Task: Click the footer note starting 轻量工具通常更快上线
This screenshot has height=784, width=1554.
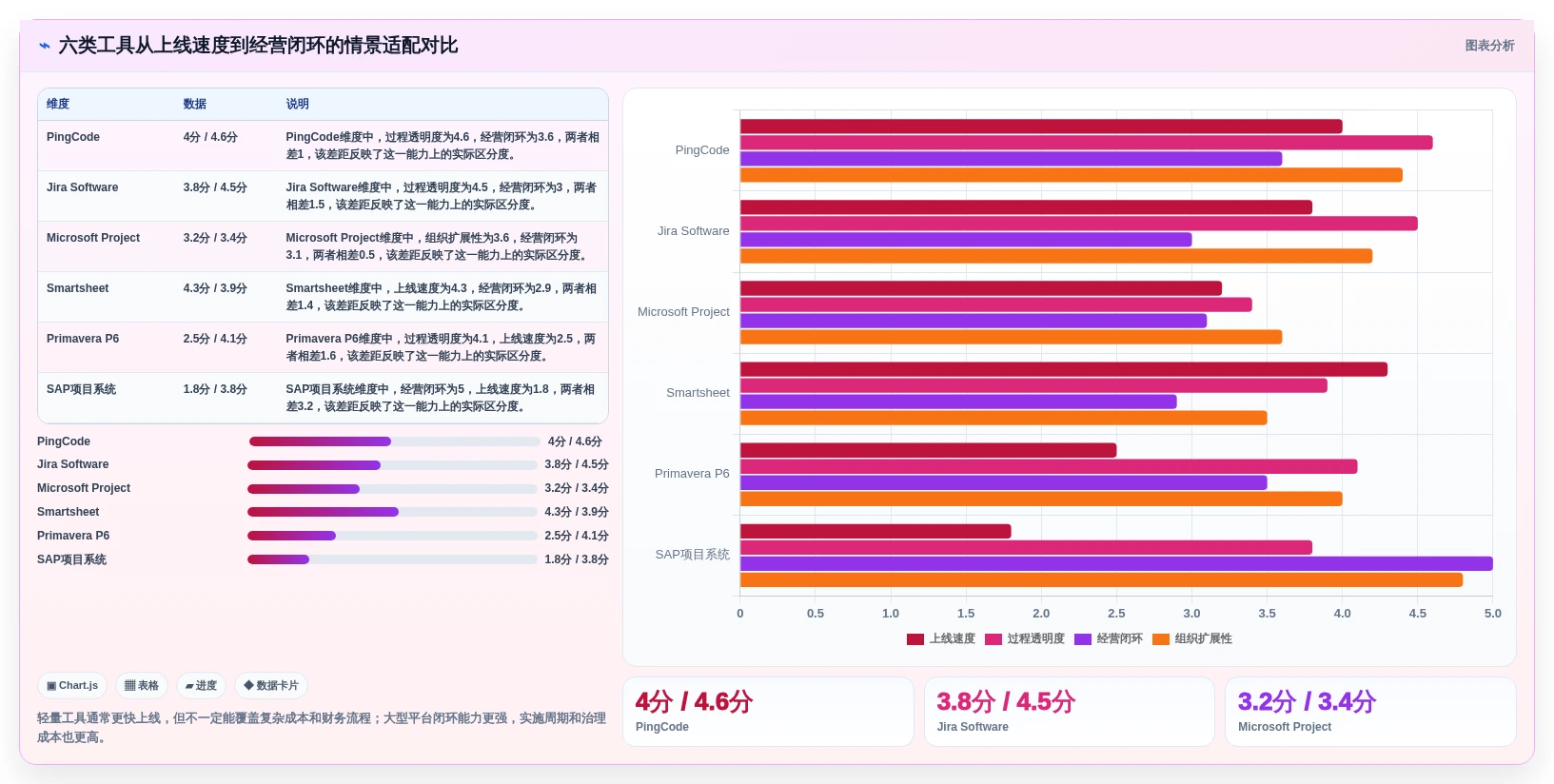Action: click(322, 728)
